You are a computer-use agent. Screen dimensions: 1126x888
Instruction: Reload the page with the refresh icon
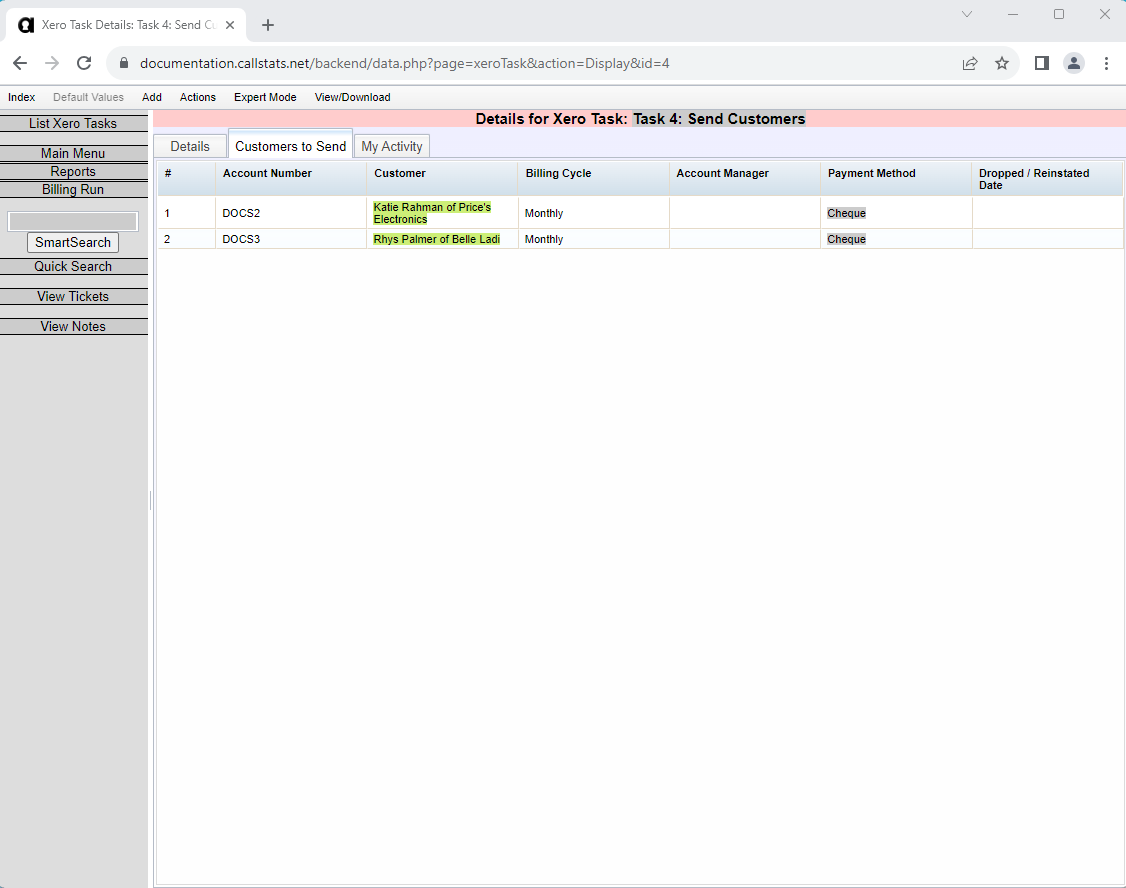[x=84, y=63]
